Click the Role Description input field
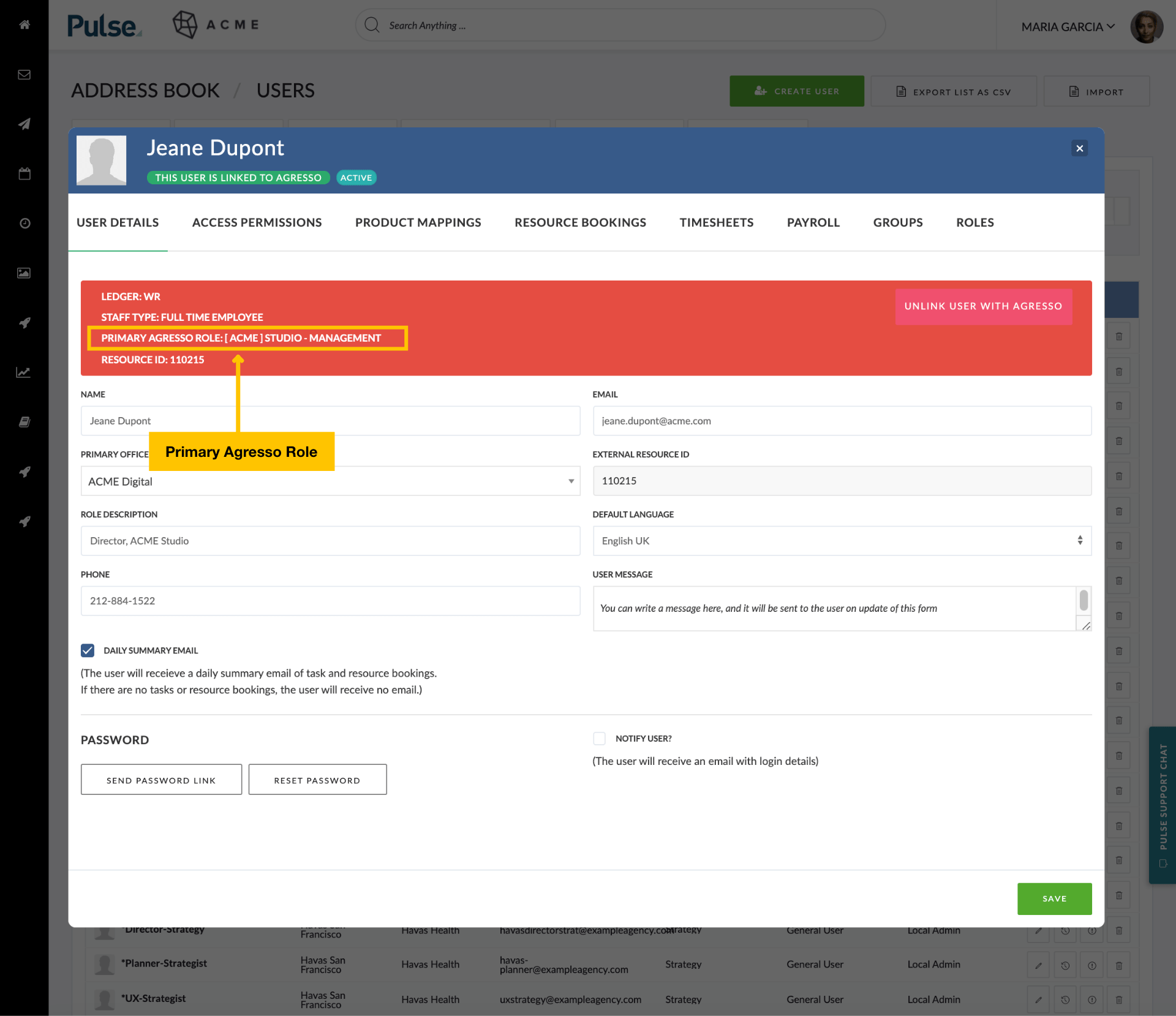Viewport: 1176px width, 1016px height. [330, 541]
